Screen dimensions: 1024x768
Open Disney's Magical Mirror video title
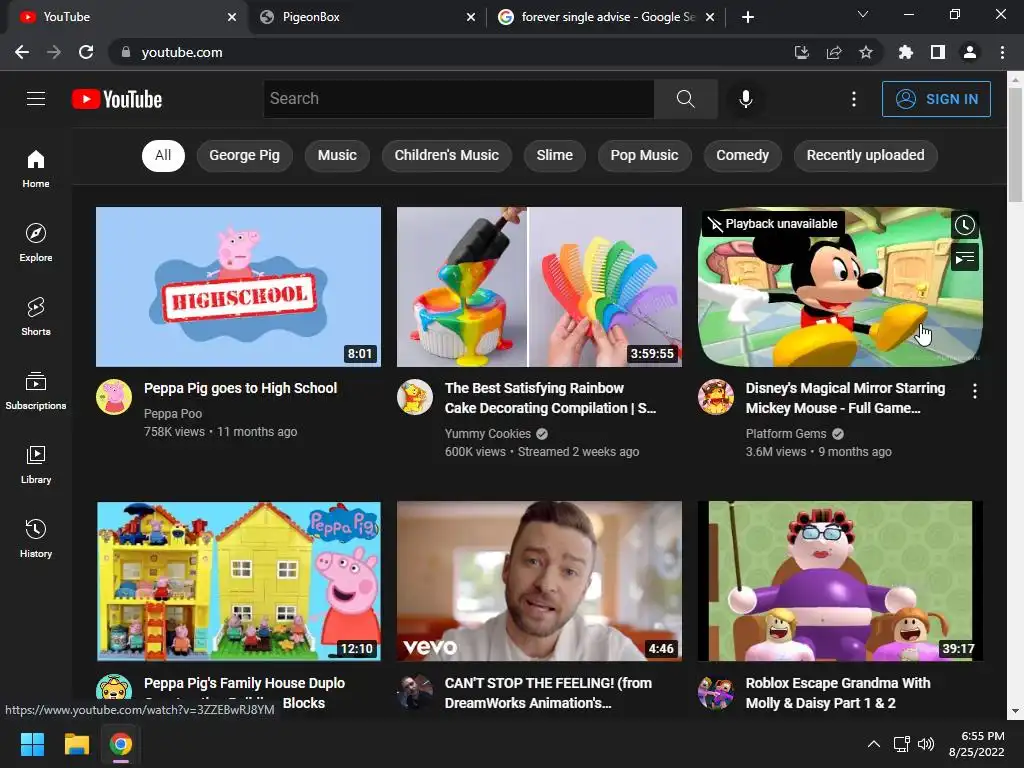click(845, 398)
